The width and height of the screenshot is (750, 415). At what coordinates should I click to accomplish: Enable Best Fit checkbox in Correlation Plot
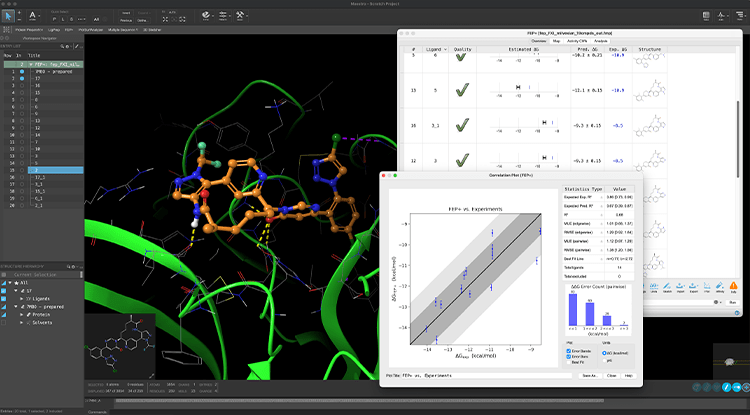[x=568, y=362]
